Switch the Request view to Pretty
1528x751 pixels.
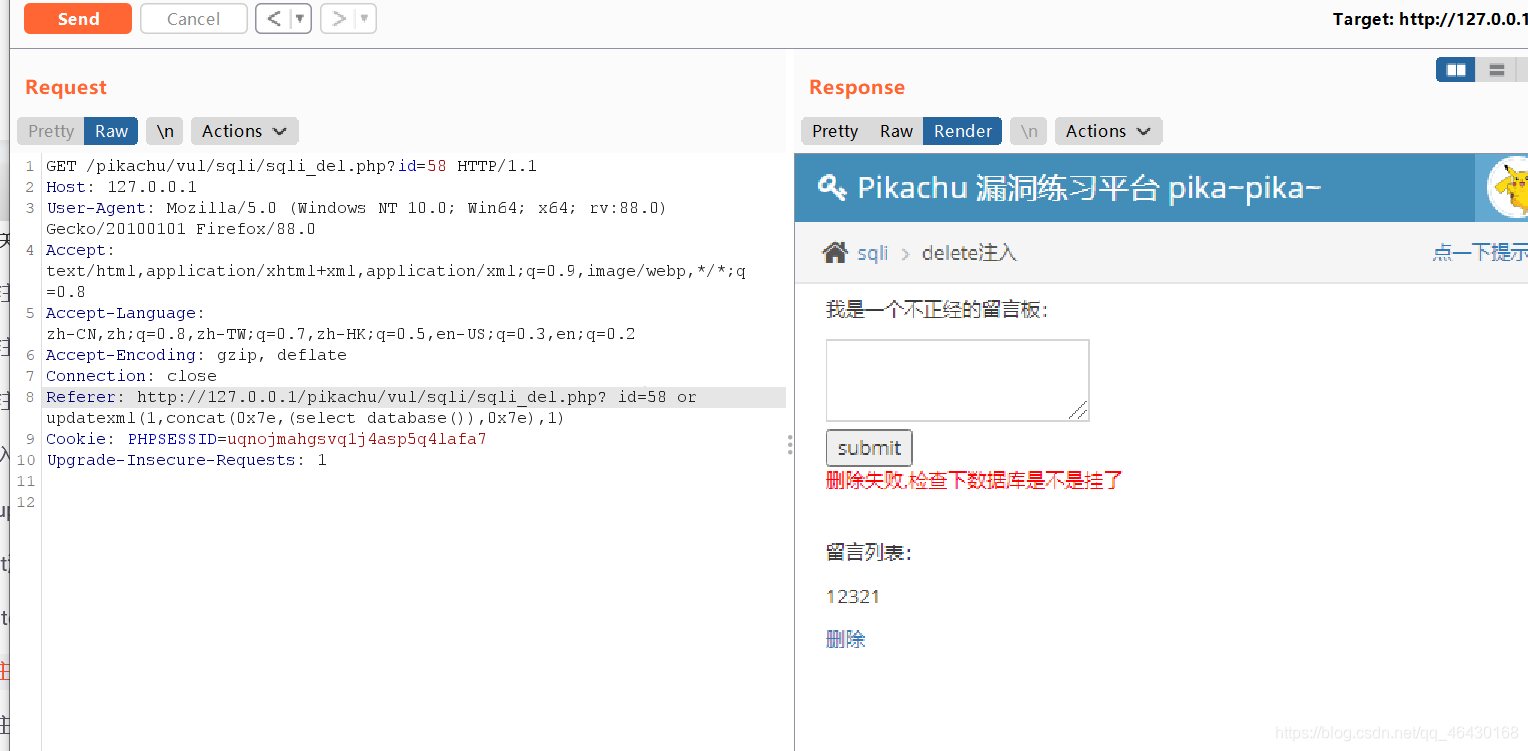pyautogui.click(x=51, y=131)
